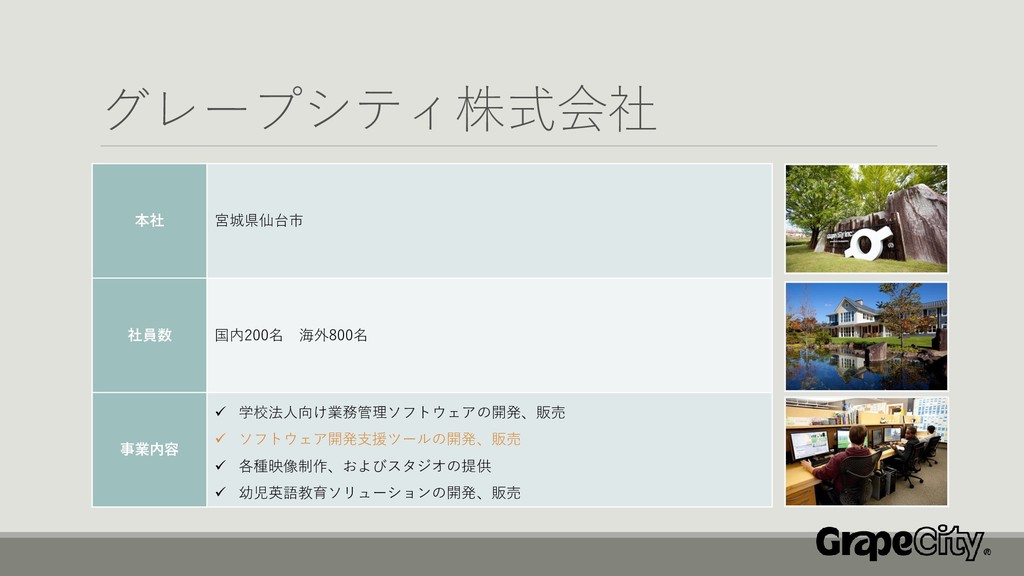Viewport: 1024px width, 576px height.
Task: Click the GrapeCity logo
Action: (x=903, y=543)
